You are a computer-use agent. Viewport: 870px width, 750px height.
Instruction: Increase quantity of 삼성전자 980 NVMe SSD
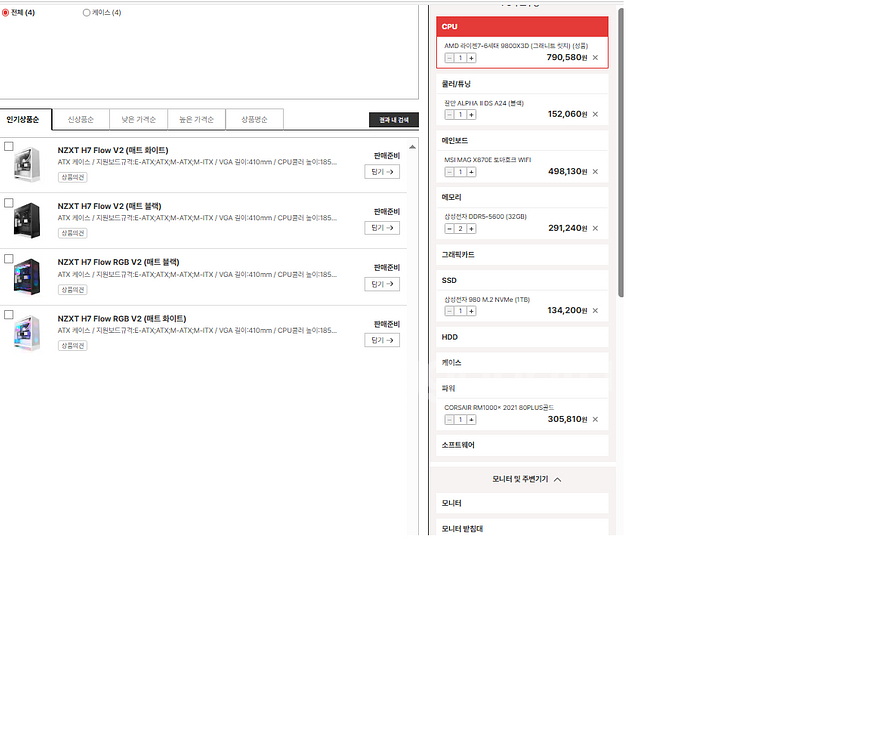471,311
